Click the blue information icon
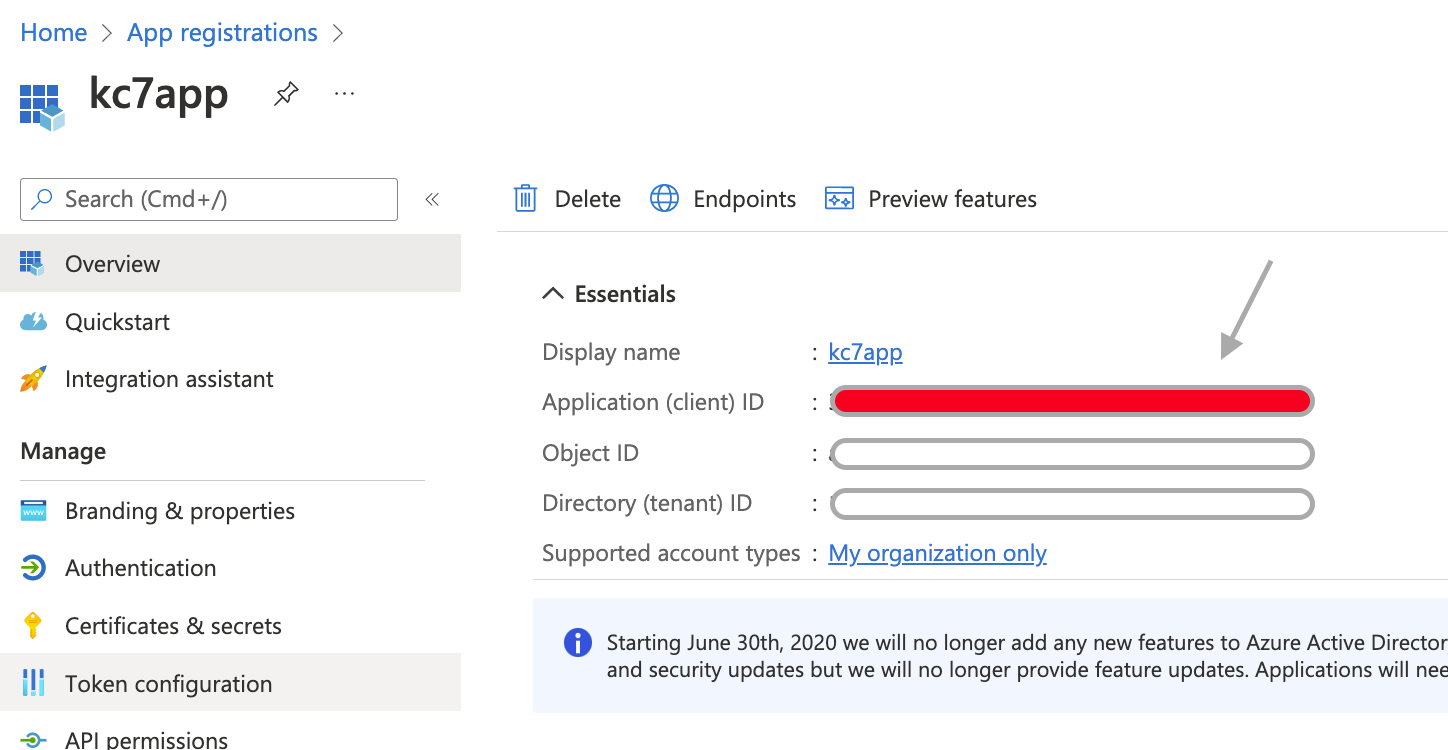Image resolution: width=1448 pixels, height=750 pixels. pyautogui.click(x=578, y=642)
